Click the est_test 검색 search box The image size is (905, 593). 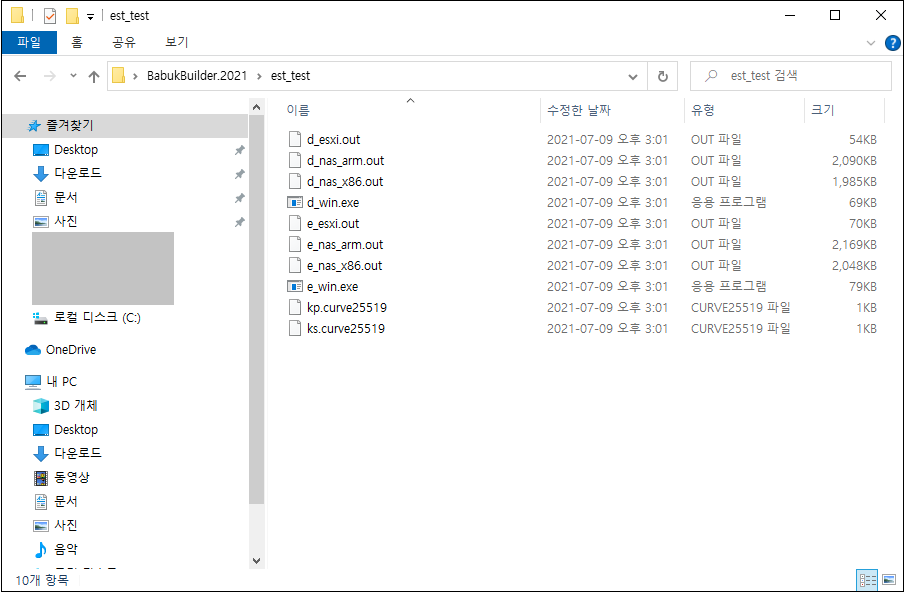[791, 76]
